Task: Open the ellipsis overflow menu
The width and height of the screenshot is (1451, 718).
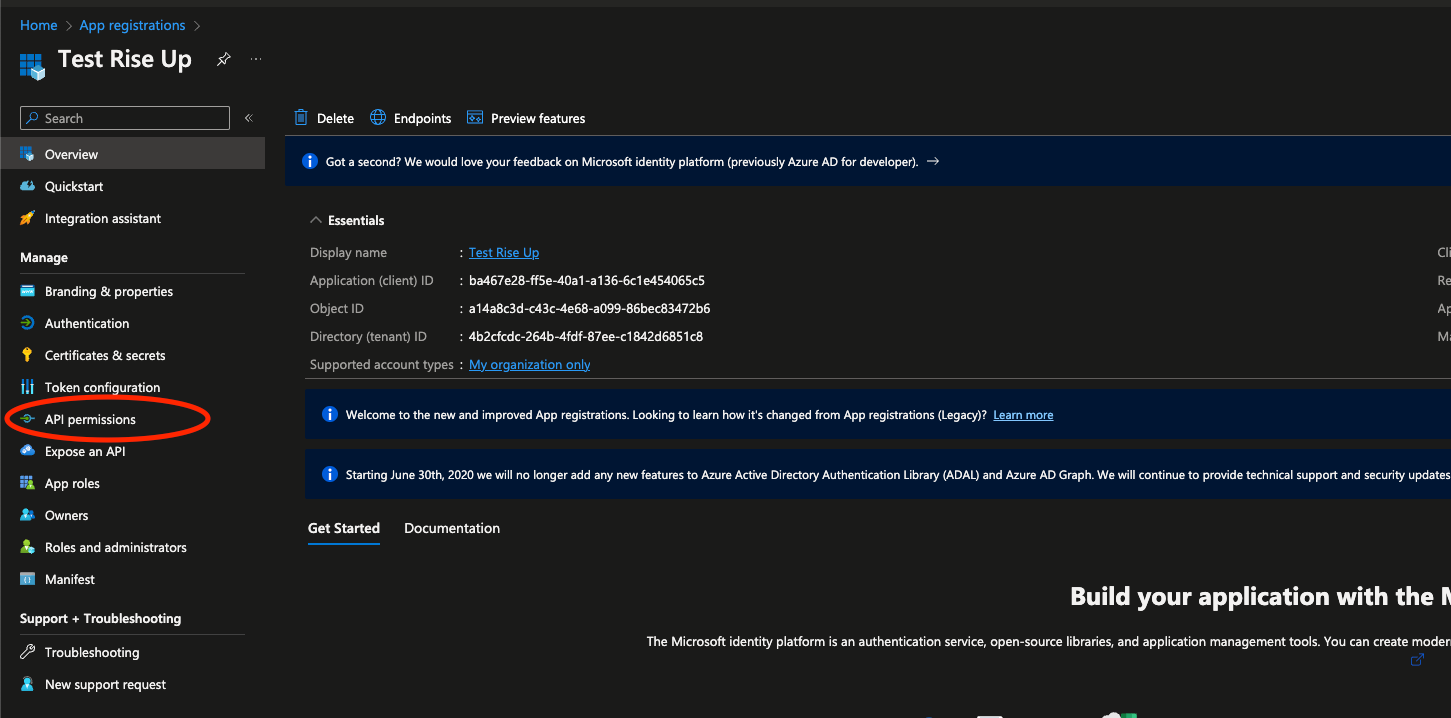Action: click(256, 59)
